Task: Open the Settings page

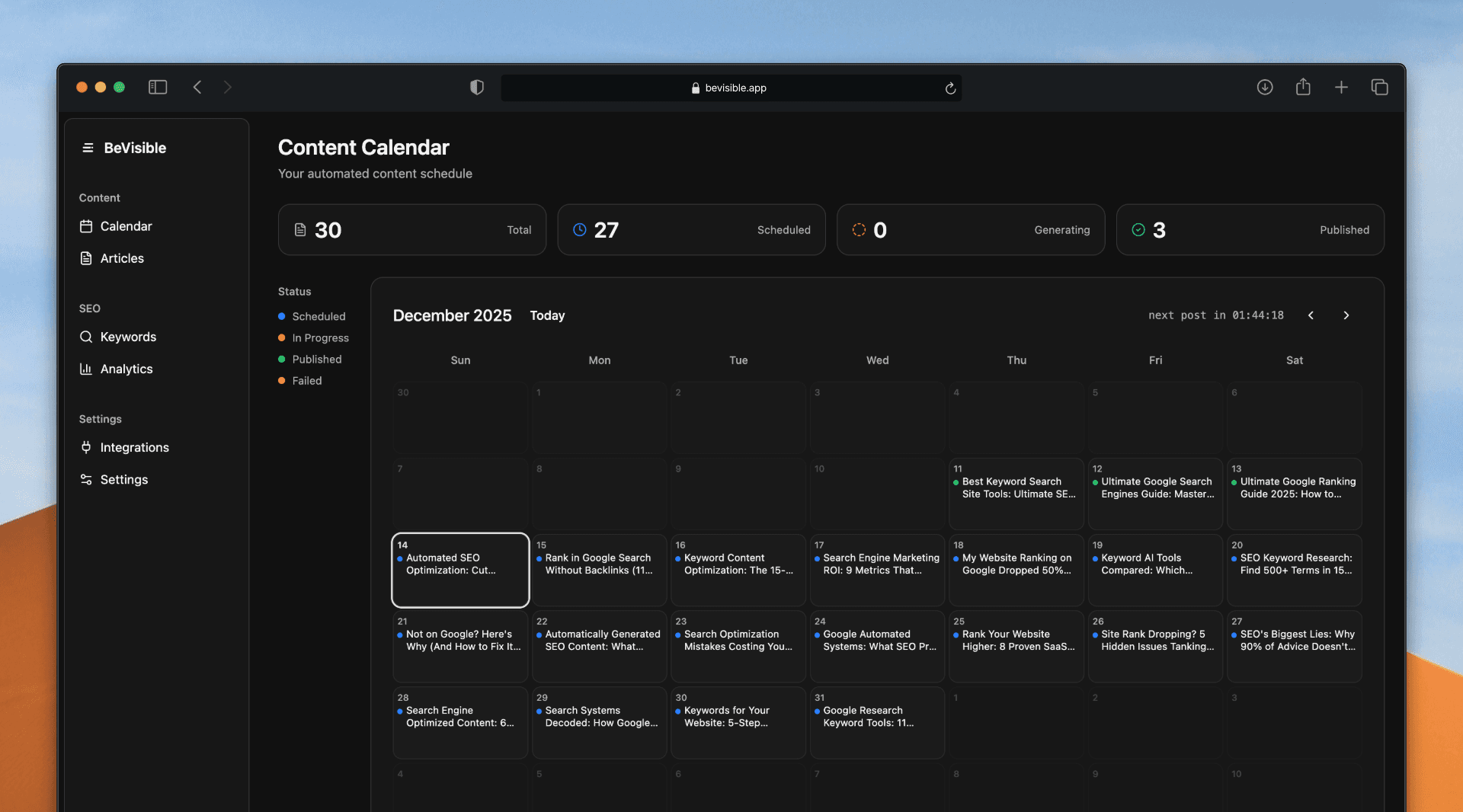Action: (124, 479)
